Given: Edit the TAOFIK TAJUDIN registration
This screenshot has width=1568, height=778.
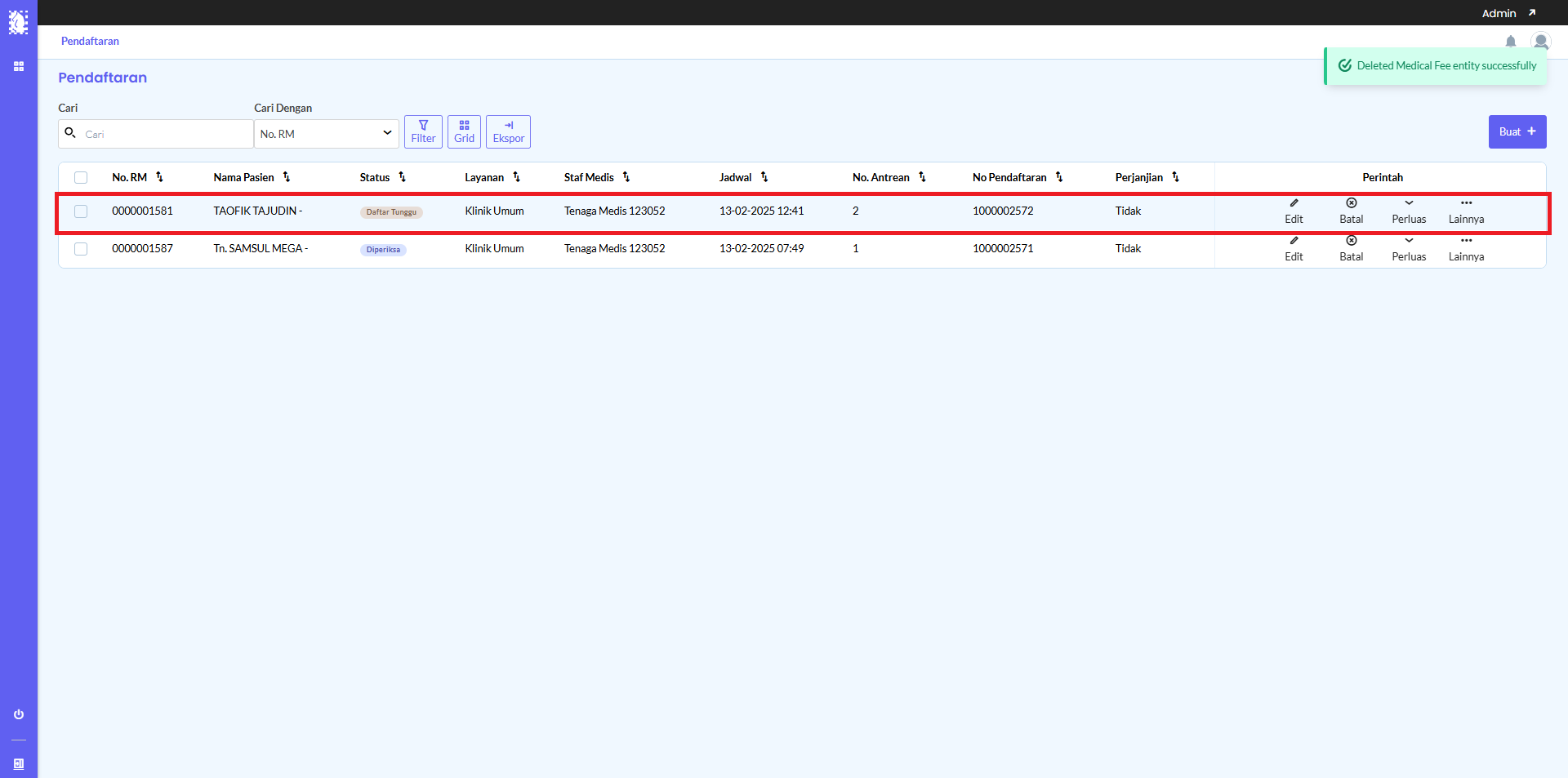Looking at the screenshot, I should pos(1294,211).
